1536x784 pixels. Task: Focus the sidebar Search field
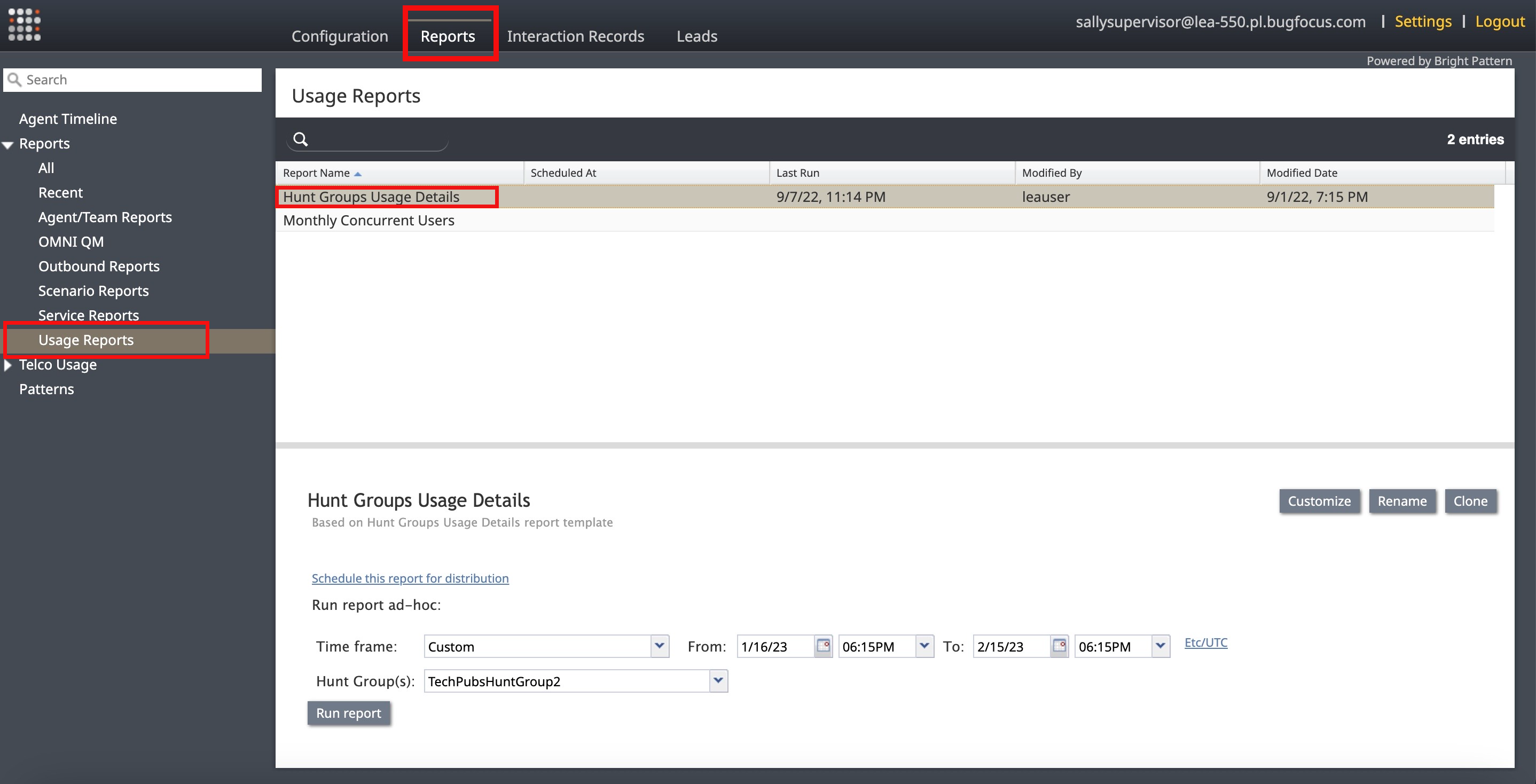click(132, 80)
